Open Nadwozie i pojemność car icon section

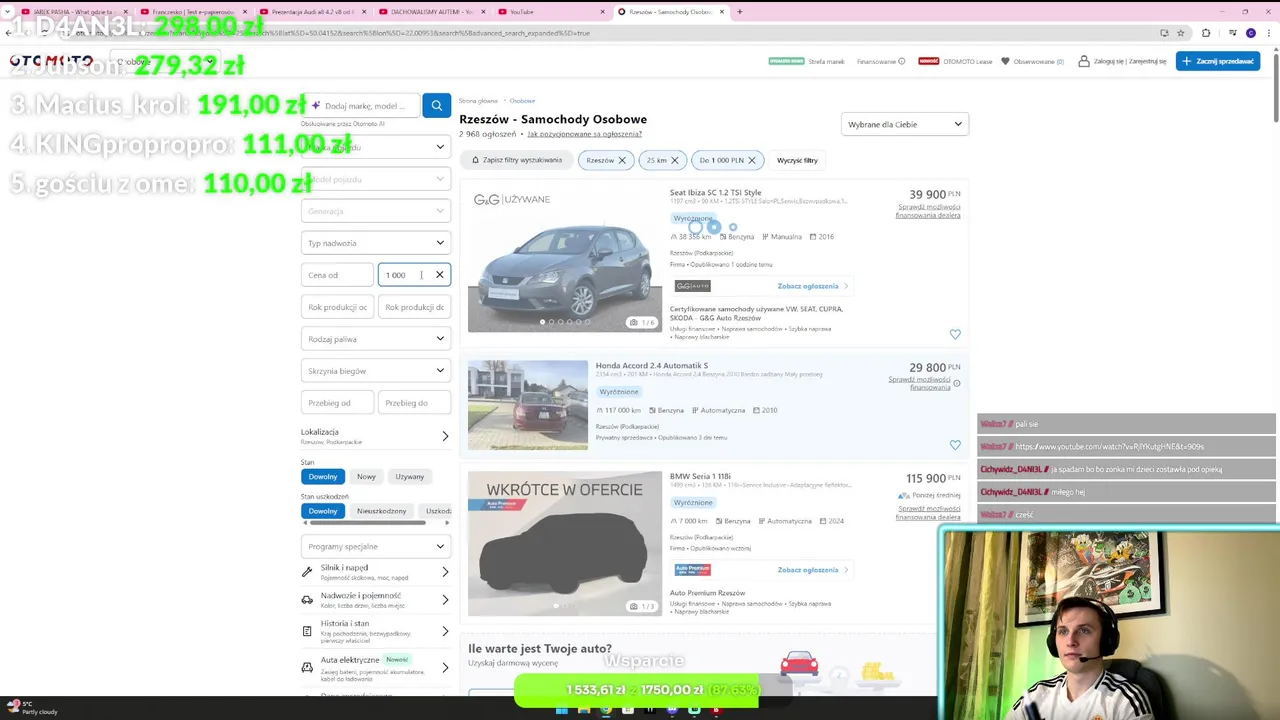375,600
